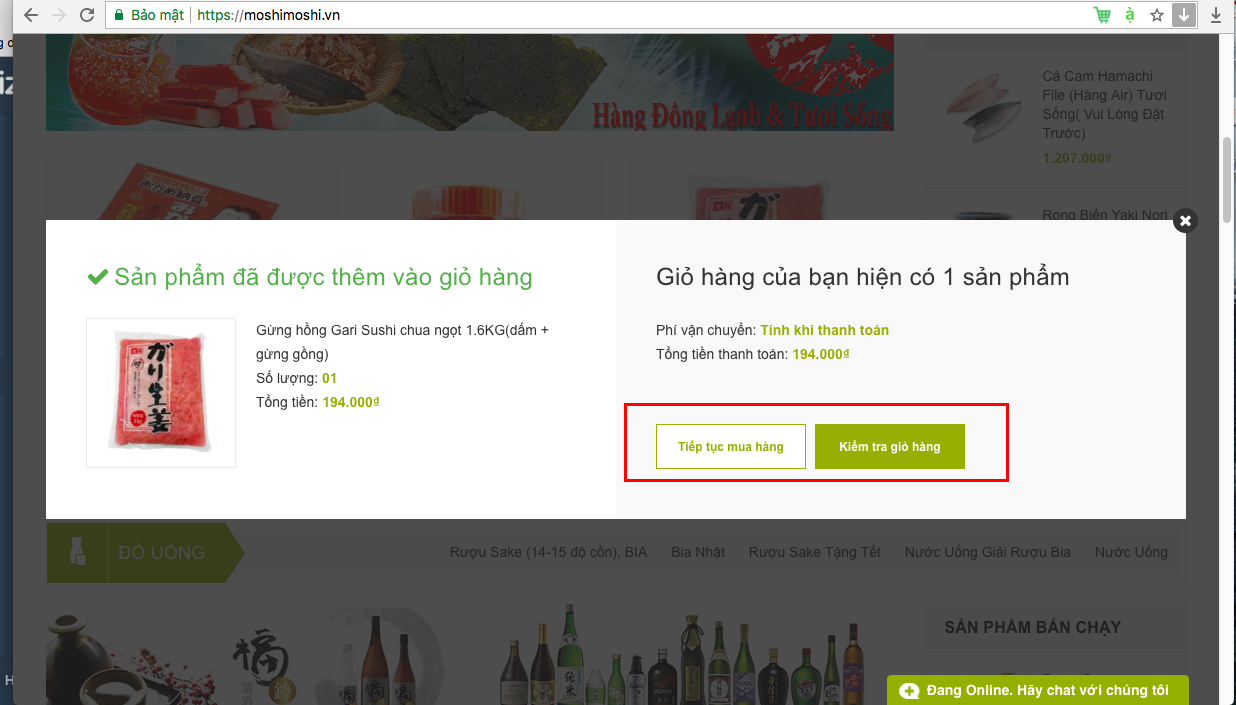
Task: Open the 'Bia Nhật' category tab
Action: click(698, 552)
